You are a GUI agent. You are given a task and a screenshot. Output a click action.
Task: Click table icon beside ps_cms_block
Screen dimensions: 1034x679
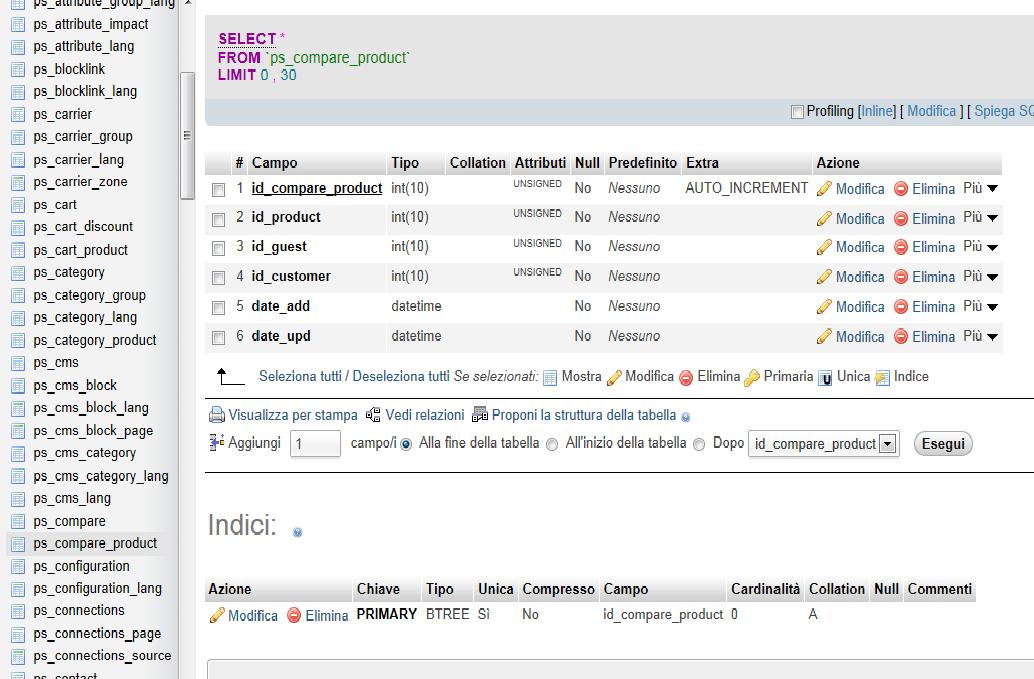coord(18,386)
